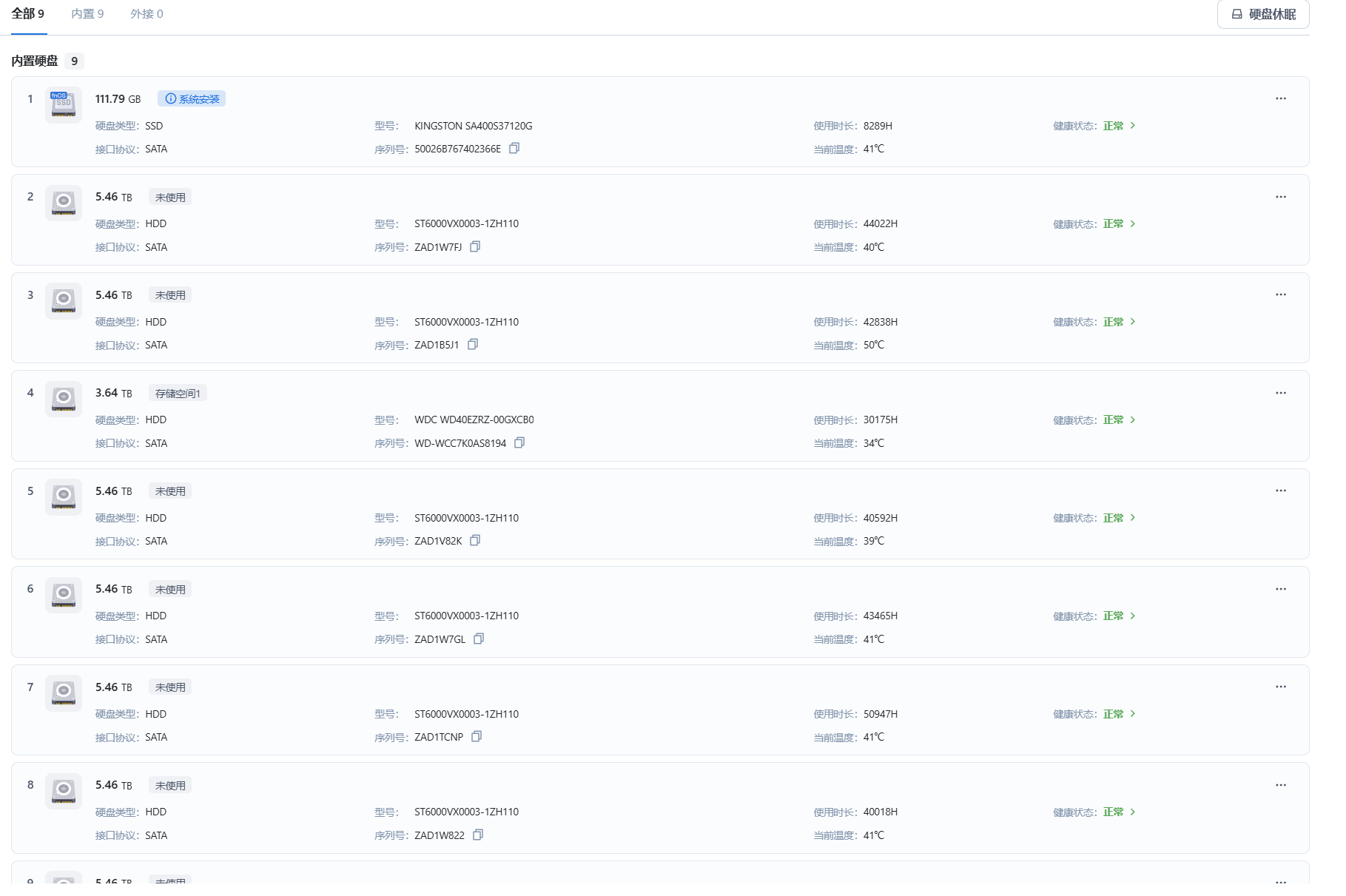Open more options for disk 6
The height and width of the screenshot is (896, 1346).
[1281, 589]
